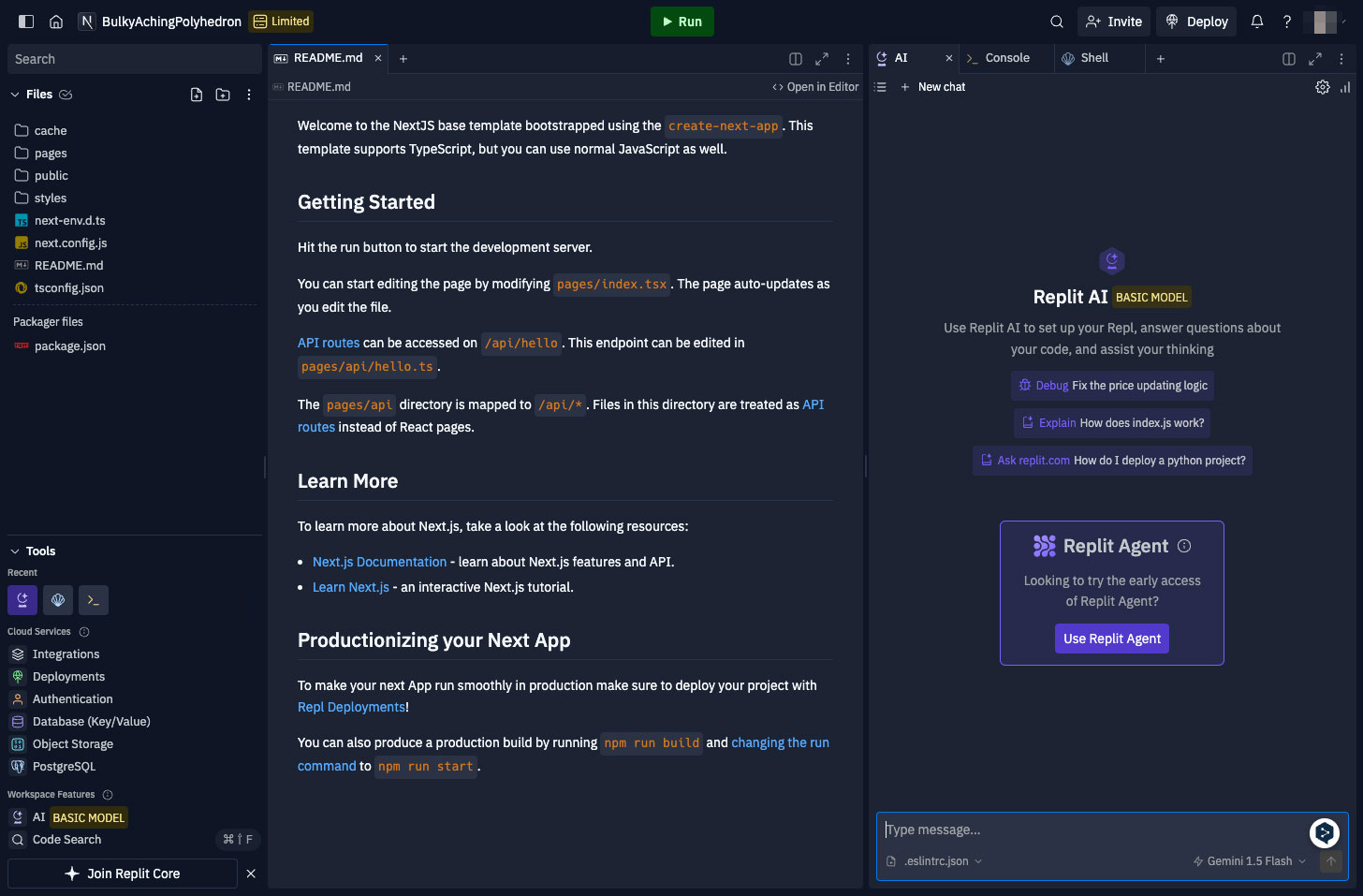This screenshot has width=1363, height=896.
Task: Run the project
Action: click(682, 22)
